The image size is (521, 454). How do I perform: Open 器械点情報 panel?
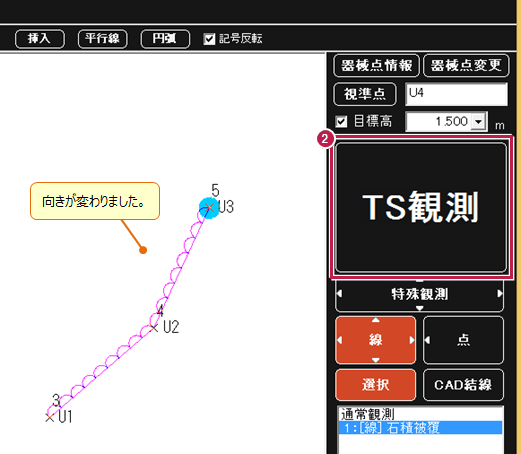click(376, 65)
